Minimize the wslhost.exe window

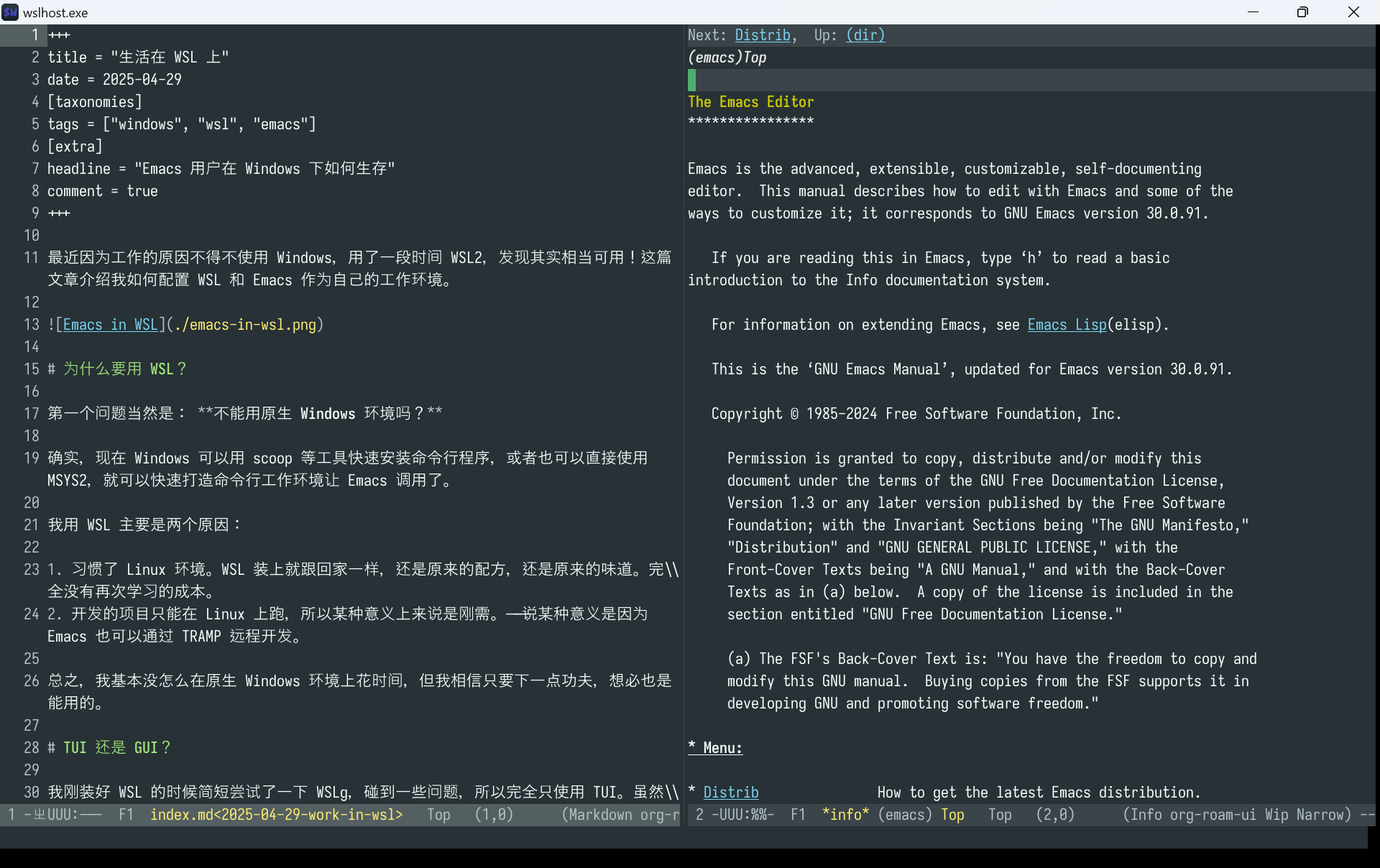click(x=1253, y=12)
